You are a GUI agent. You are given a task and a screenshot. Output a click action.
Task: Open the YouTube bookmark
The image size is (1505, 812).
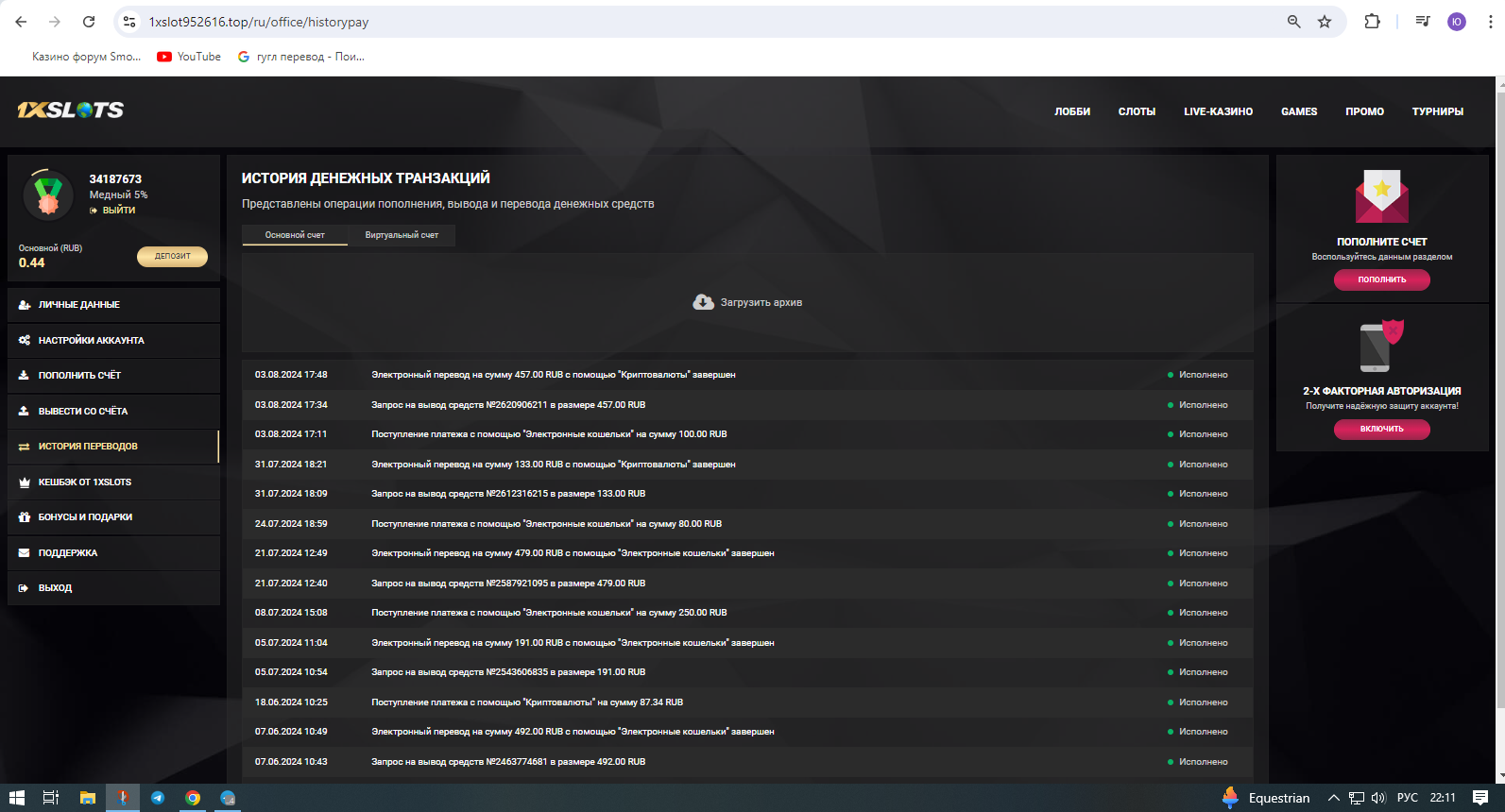[189, 57]
